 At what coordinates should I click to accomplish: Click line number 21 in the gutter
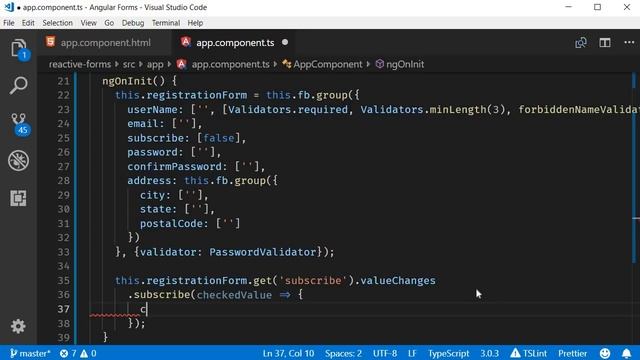coord(63,81)
